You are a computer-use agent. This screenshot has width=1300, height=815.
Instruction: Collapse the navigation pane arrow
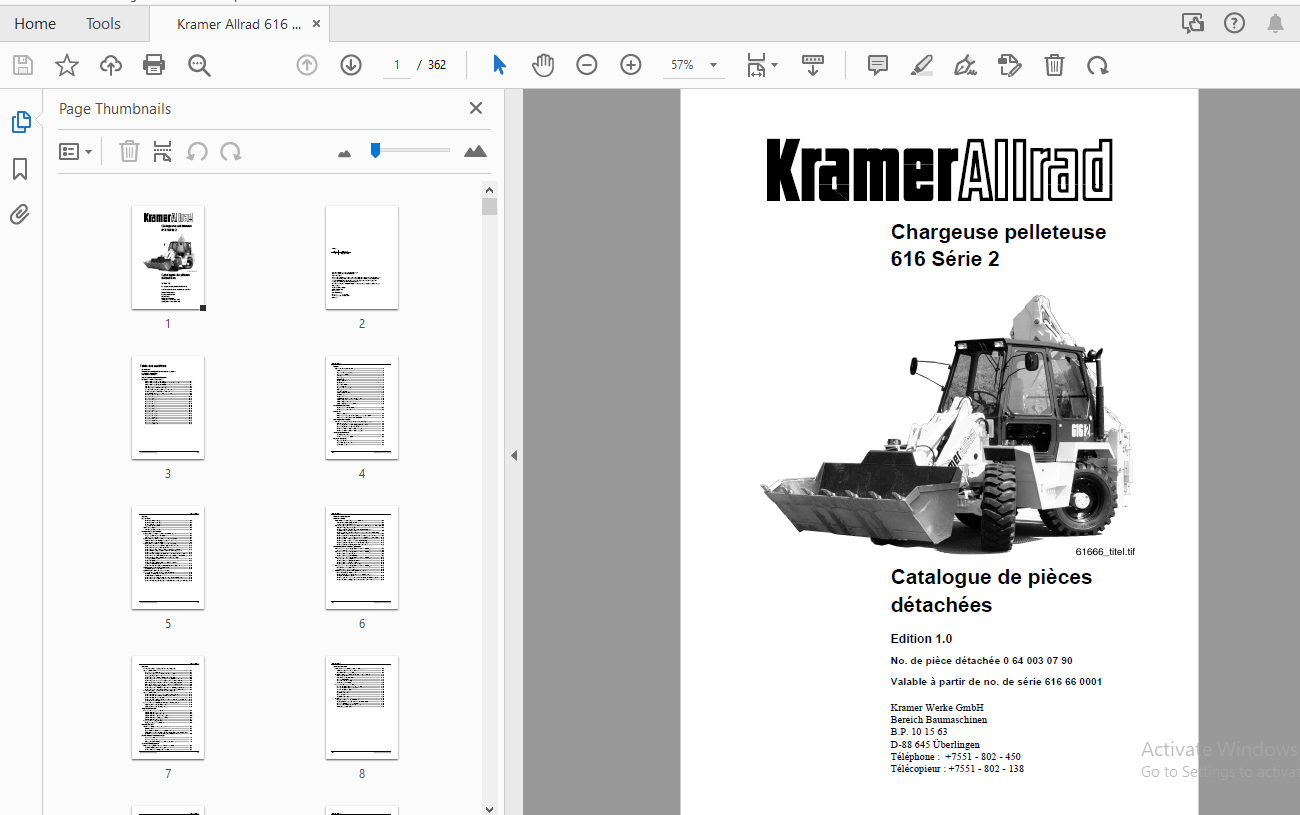[x=514, y=455]
